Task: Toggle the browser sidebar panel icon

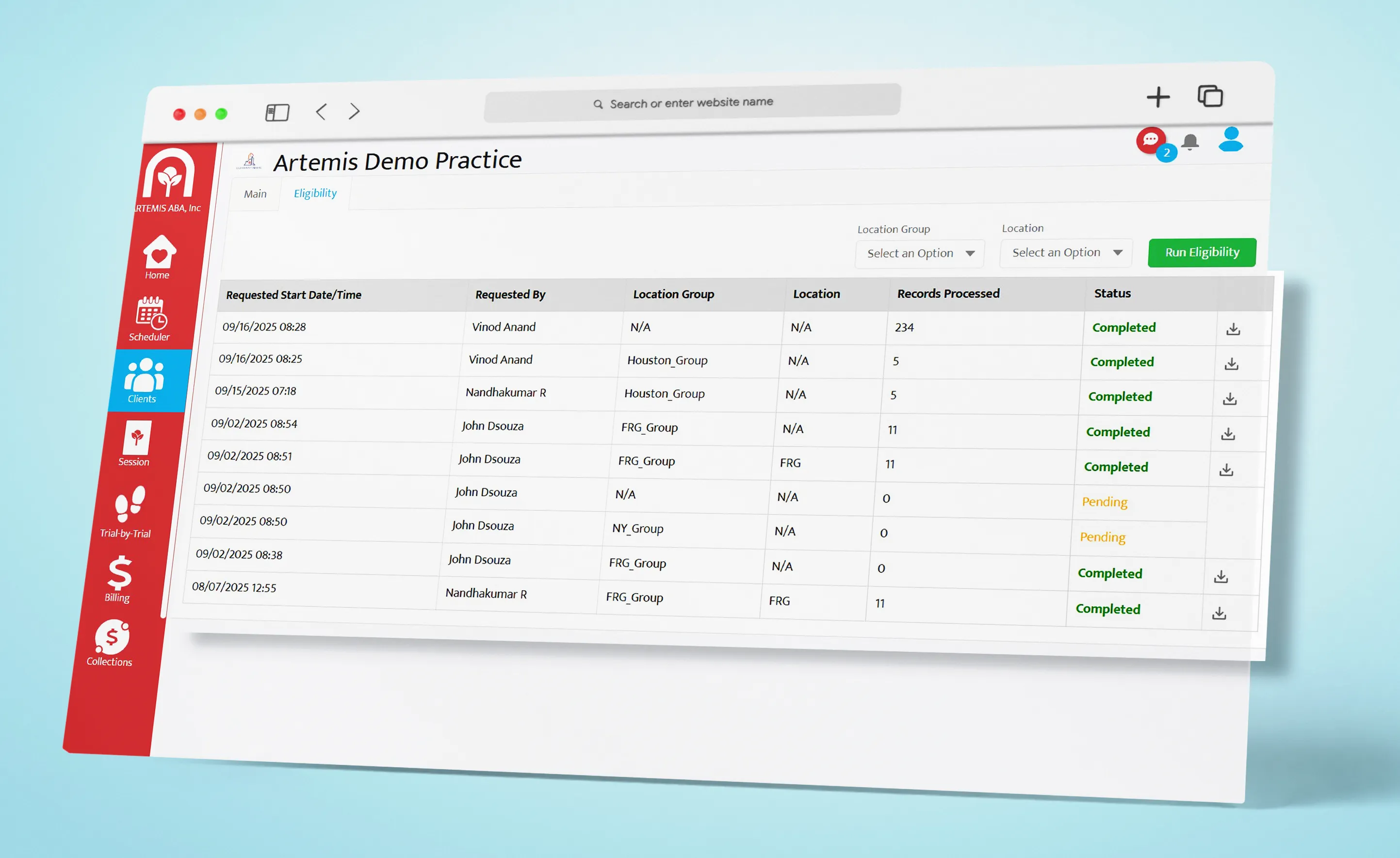Action: tap(277, 112)
